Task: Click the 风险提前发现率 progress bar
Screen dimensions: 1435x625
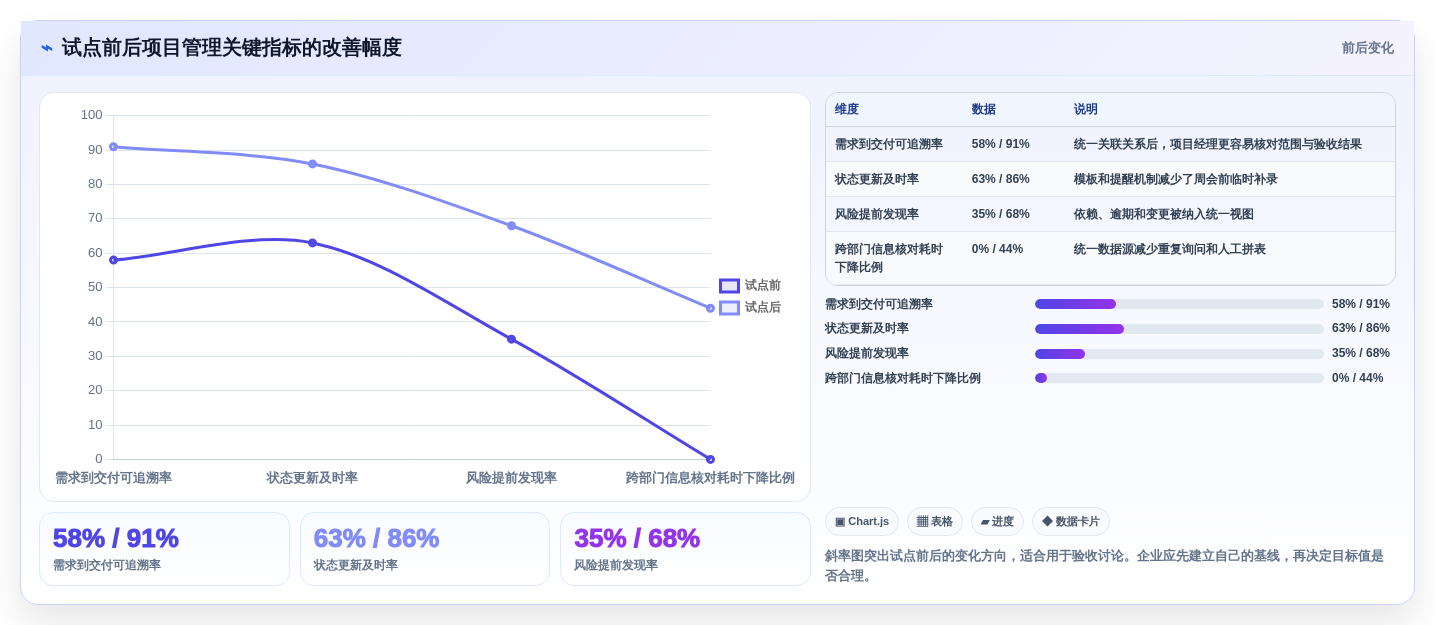Action: click(x=1179, y=354)
